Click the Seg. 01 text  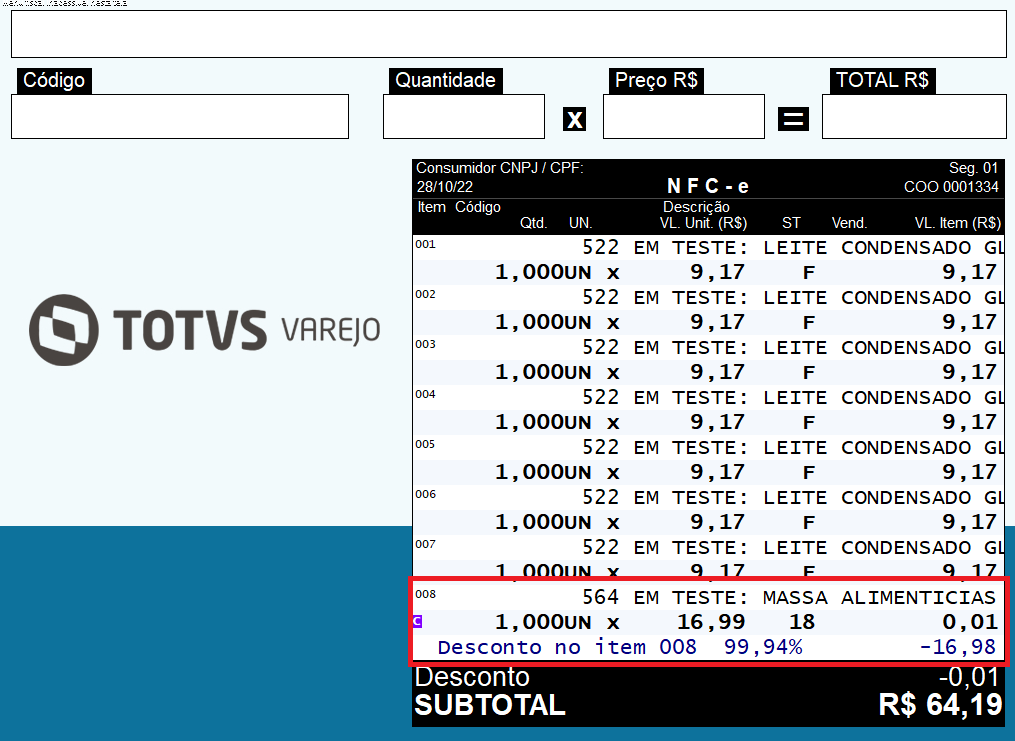[x=974, y=168]
